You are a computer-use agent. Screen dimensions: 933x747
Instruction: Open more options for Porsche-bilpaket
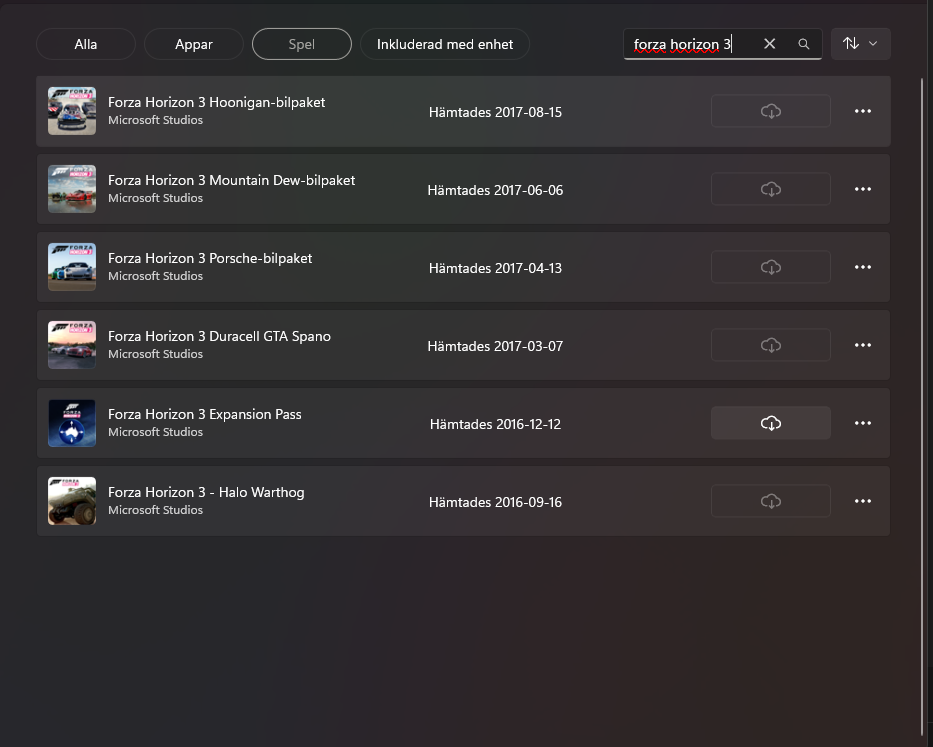(x=863, y=267)
